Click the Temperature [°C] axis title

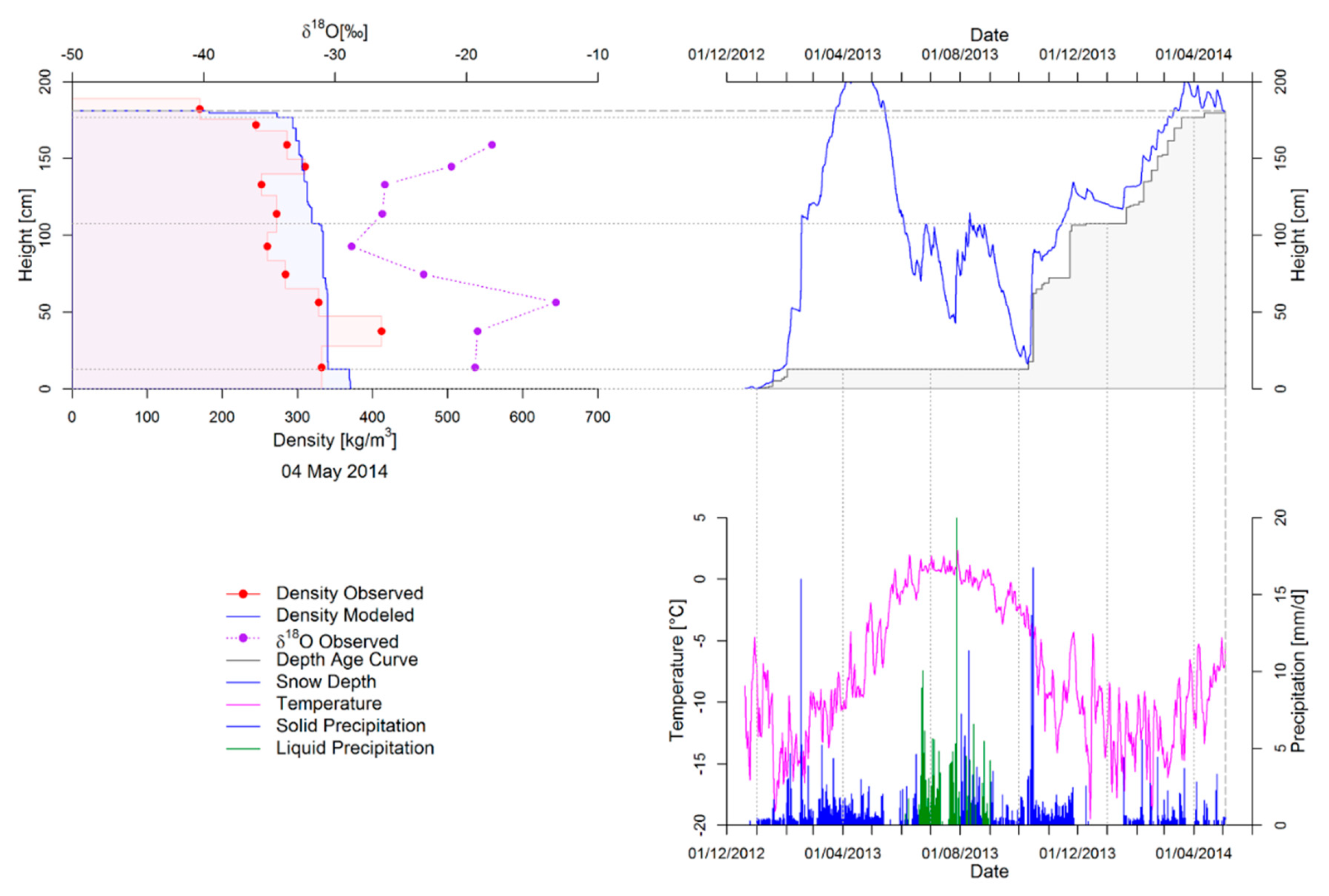click(x=677, y=671)
